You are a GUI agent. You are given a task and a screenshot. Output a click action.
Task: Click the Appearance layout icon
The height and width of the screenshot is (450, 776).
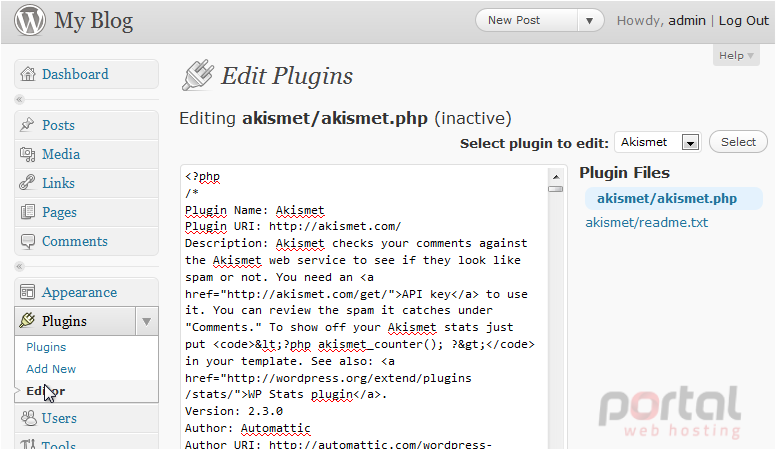coord(27,292)
